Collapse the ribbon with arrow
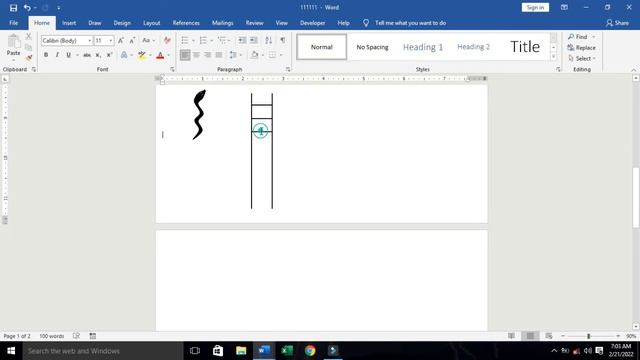This screenshot has height=360, width=640. [x=633, y=70]
